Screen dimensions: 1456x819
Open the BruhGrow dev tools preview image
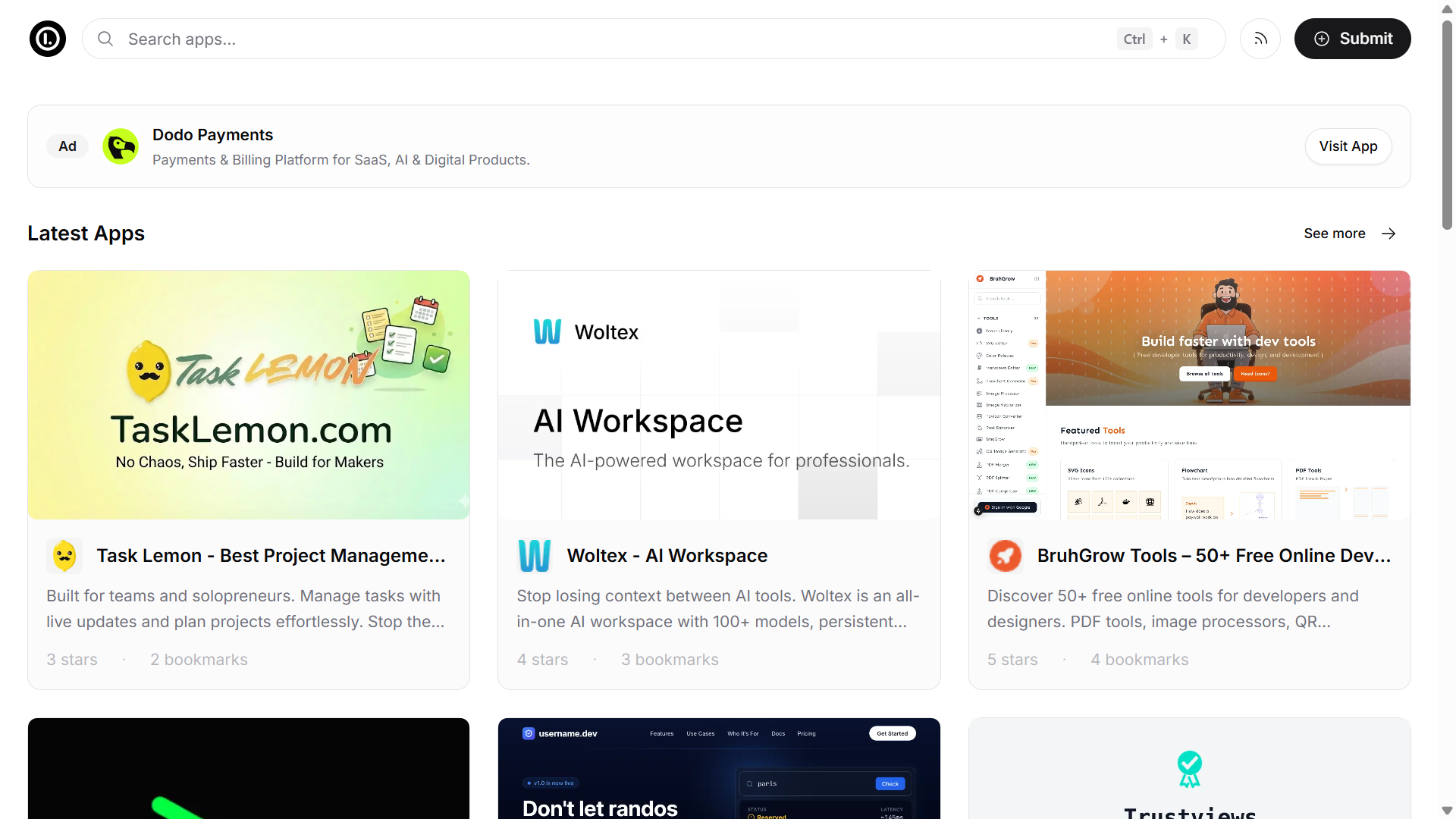[1189, 394]
